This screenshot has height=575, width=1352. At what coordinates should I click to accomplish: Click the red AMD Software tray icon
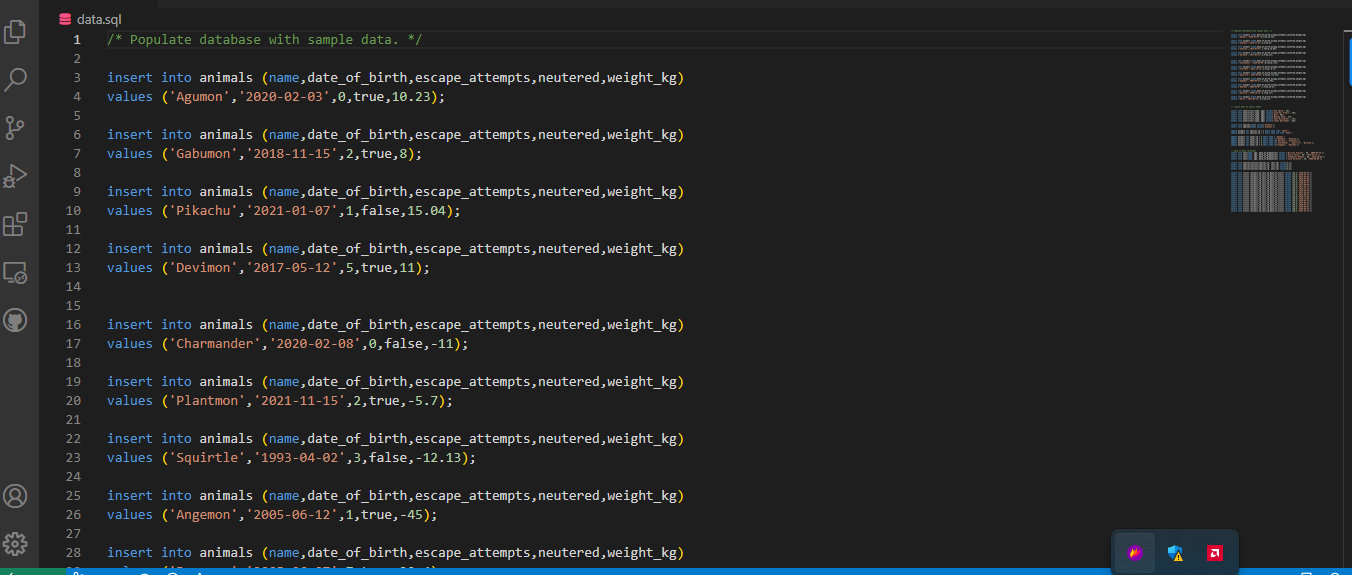tap(1214, 553)
